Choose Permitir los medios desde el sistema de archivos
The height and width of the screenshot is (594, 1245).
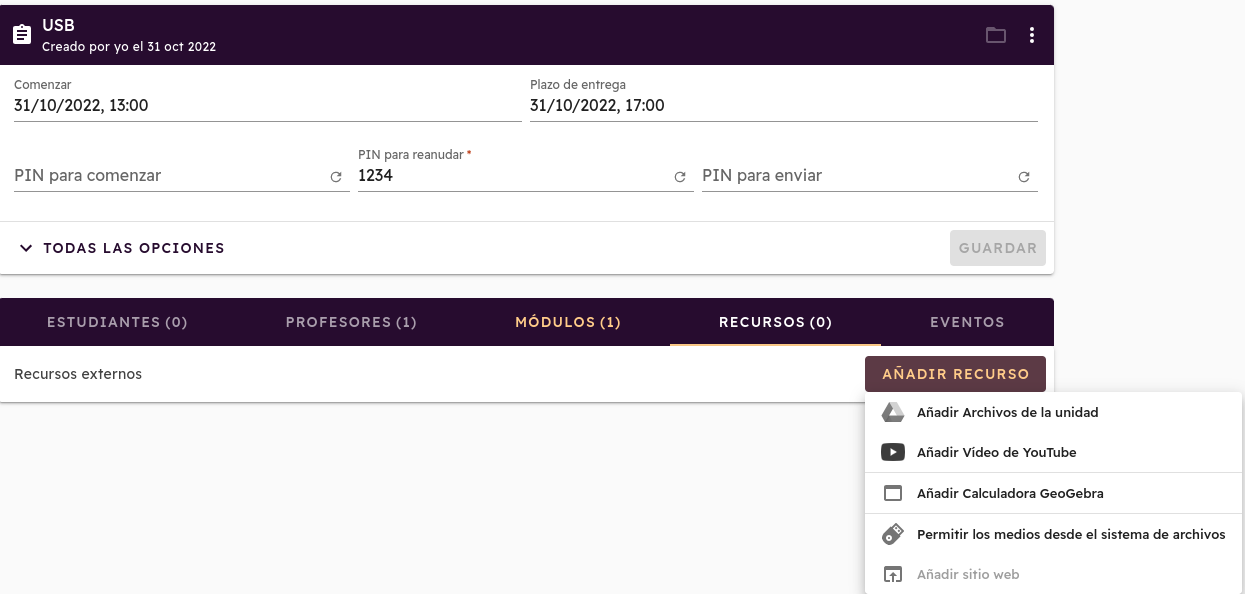coord(1053,534)
